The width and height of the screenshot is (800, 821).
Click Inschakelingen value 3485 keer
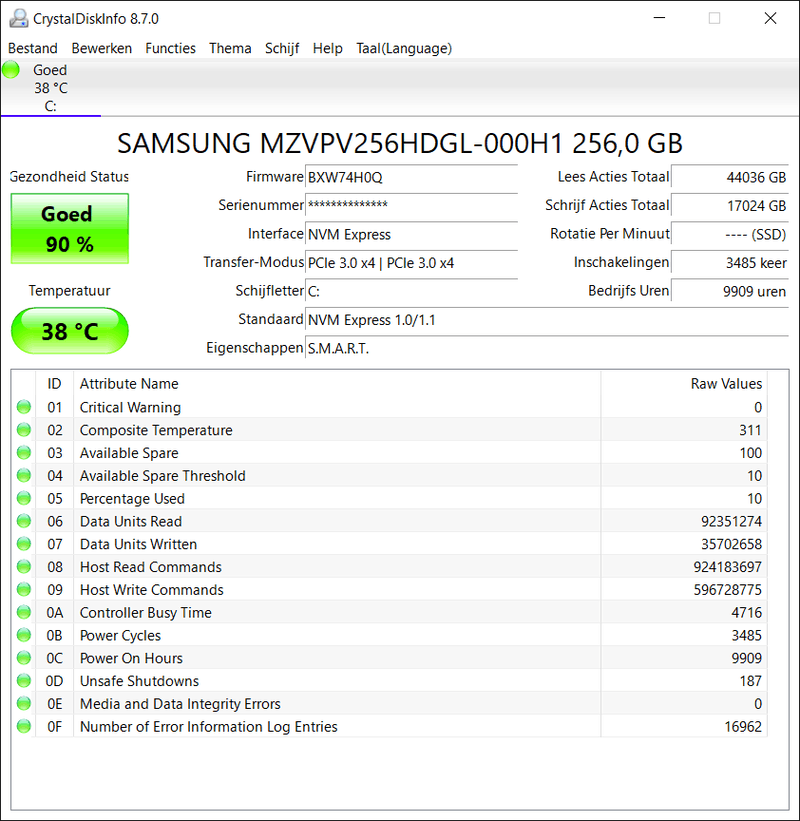730,263
